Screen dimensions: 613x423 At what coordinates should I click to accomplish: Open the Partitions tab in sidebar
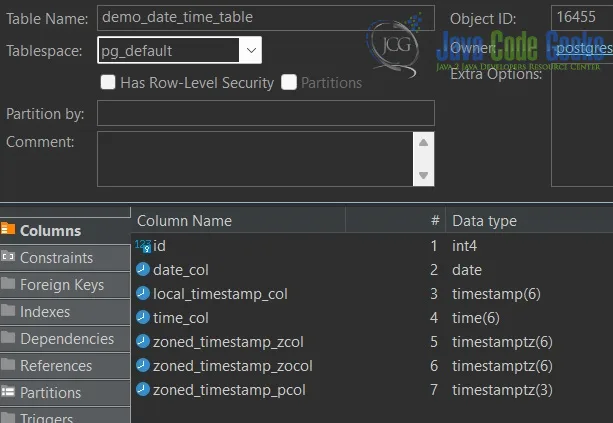(65, 393)
